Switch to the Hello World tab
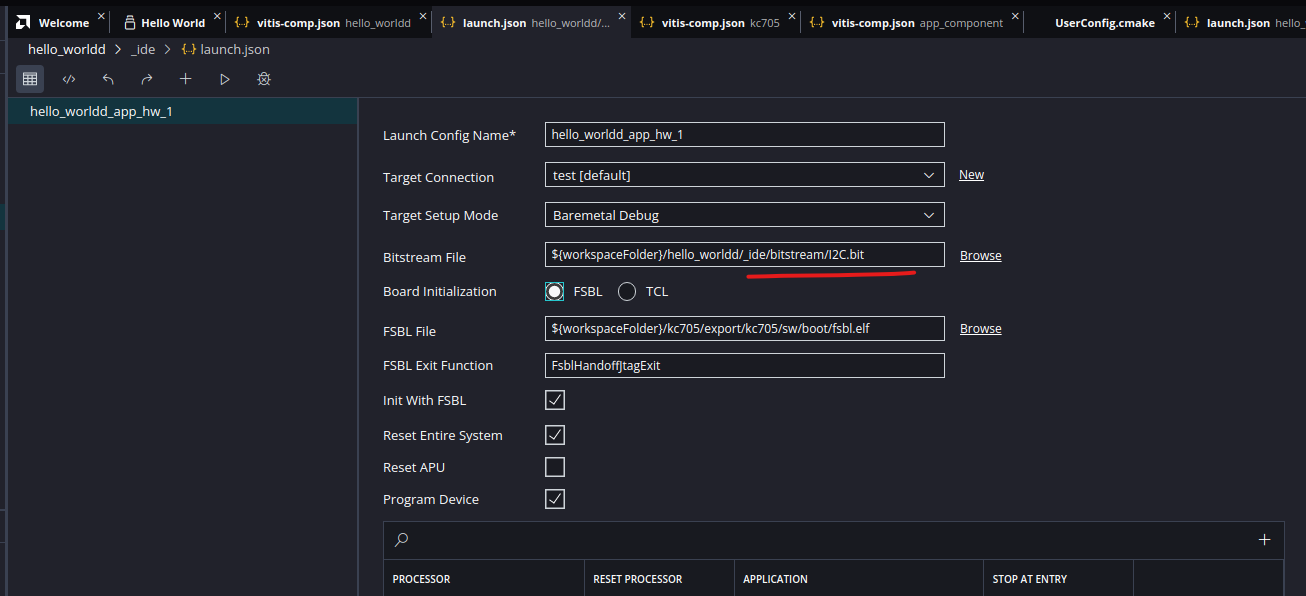This screenshot has height=596, width=1306. point(167,22)
